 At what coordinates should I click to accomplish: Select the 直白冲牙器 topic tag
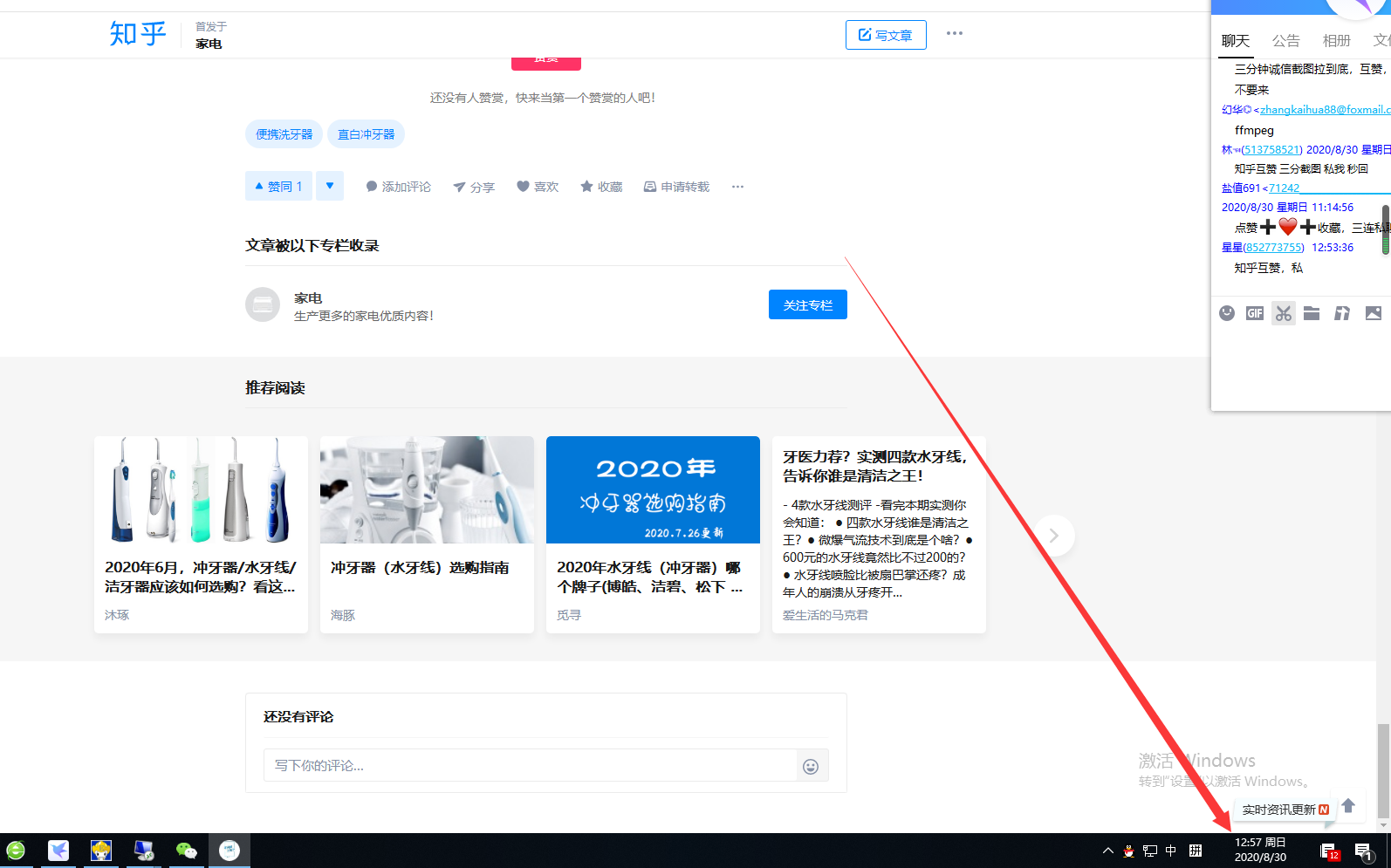pos(367,134)
